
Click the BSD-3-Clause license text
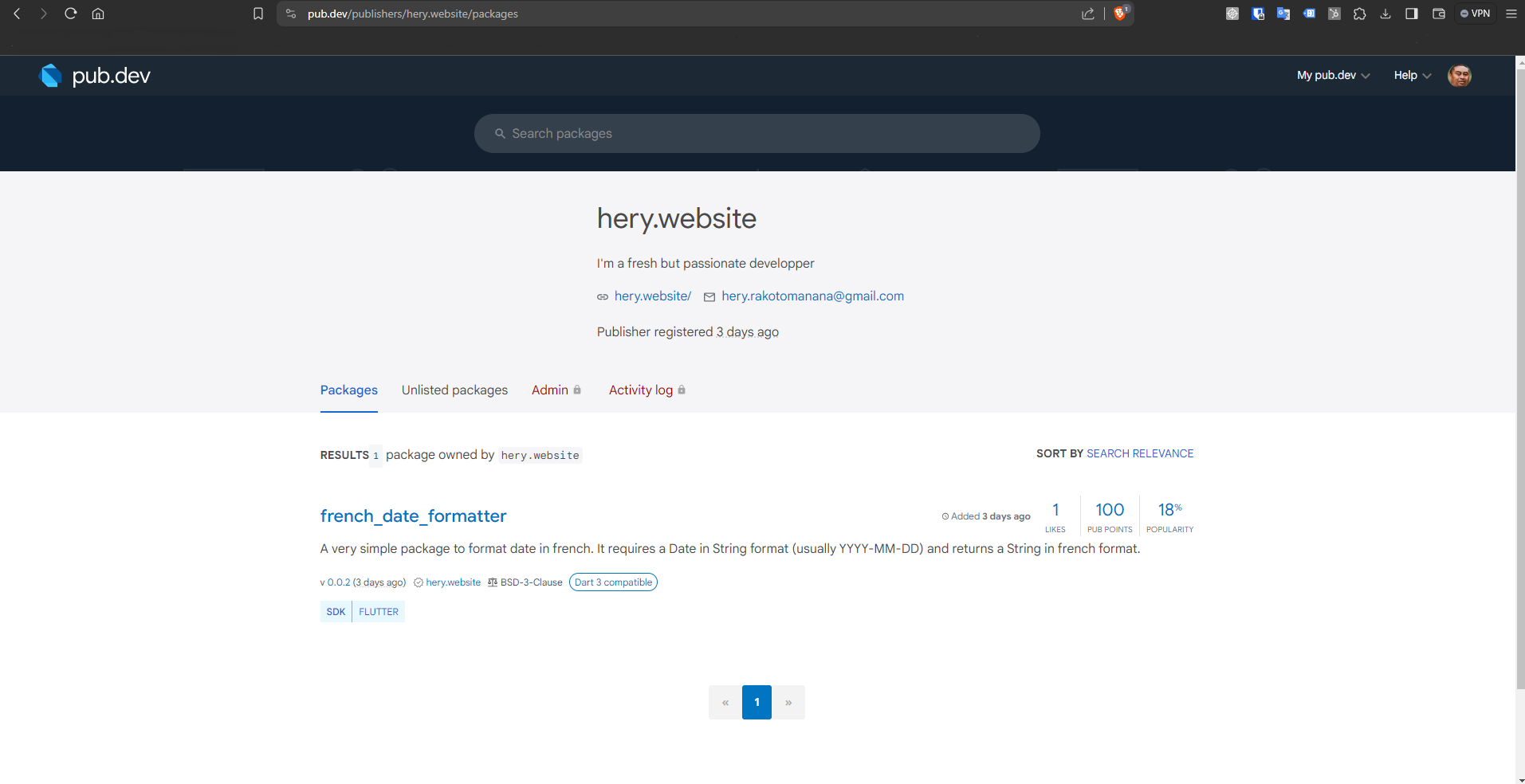(531, 582)
